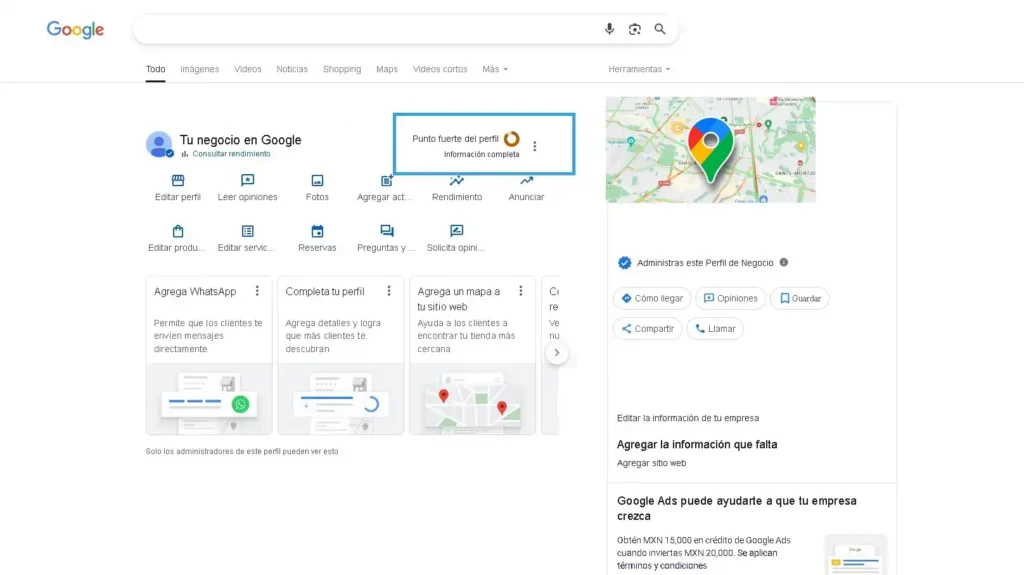Open Editar servicios list icon

click(x=248, y=231)
